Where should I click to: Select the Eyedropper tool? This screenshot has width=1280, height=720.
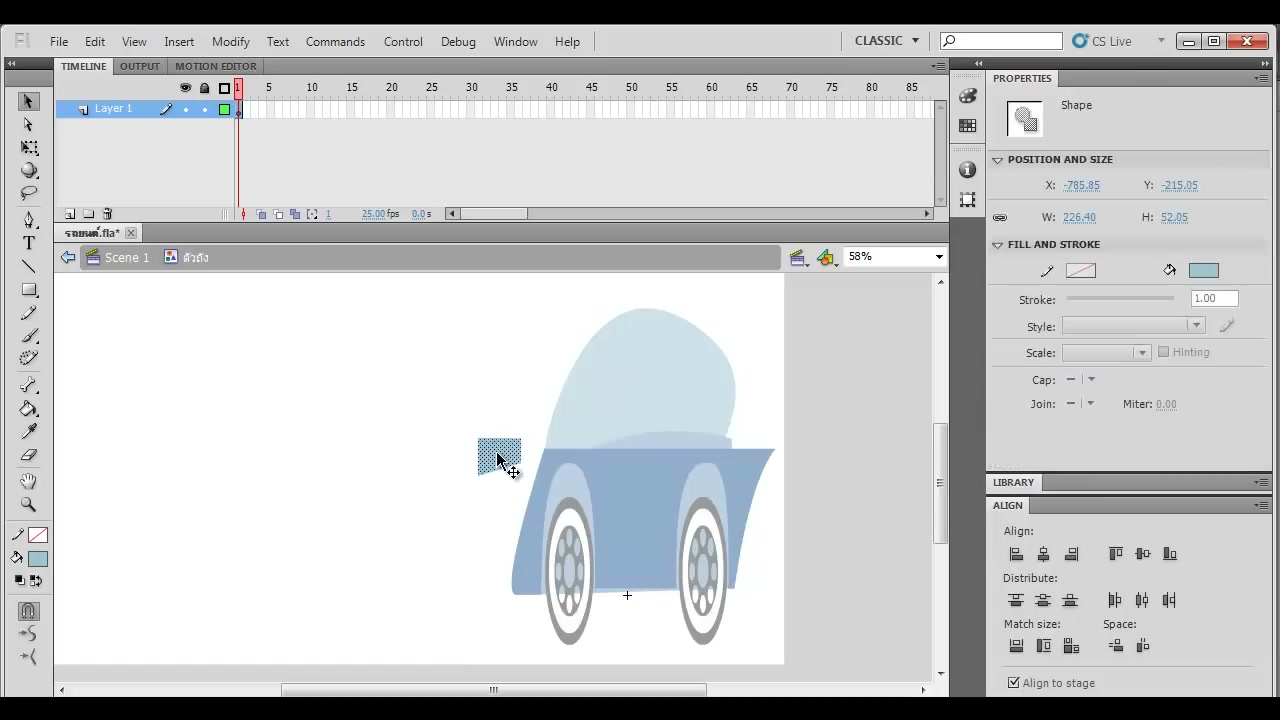(x=29, y=432)
